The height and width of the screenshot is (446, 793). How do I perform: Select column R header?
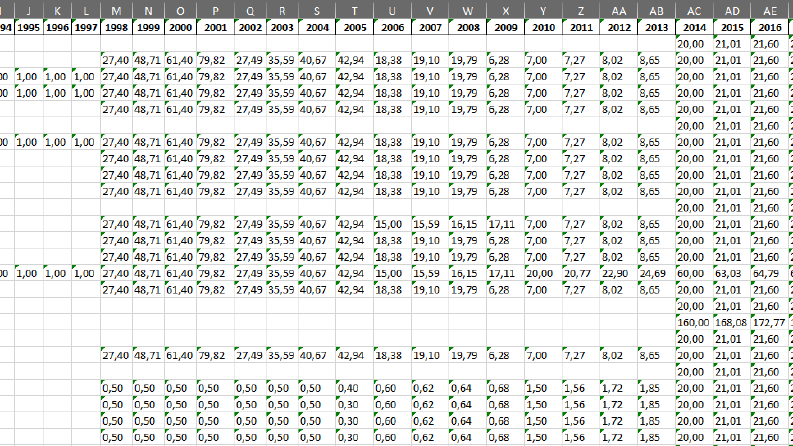coord(282,11)
